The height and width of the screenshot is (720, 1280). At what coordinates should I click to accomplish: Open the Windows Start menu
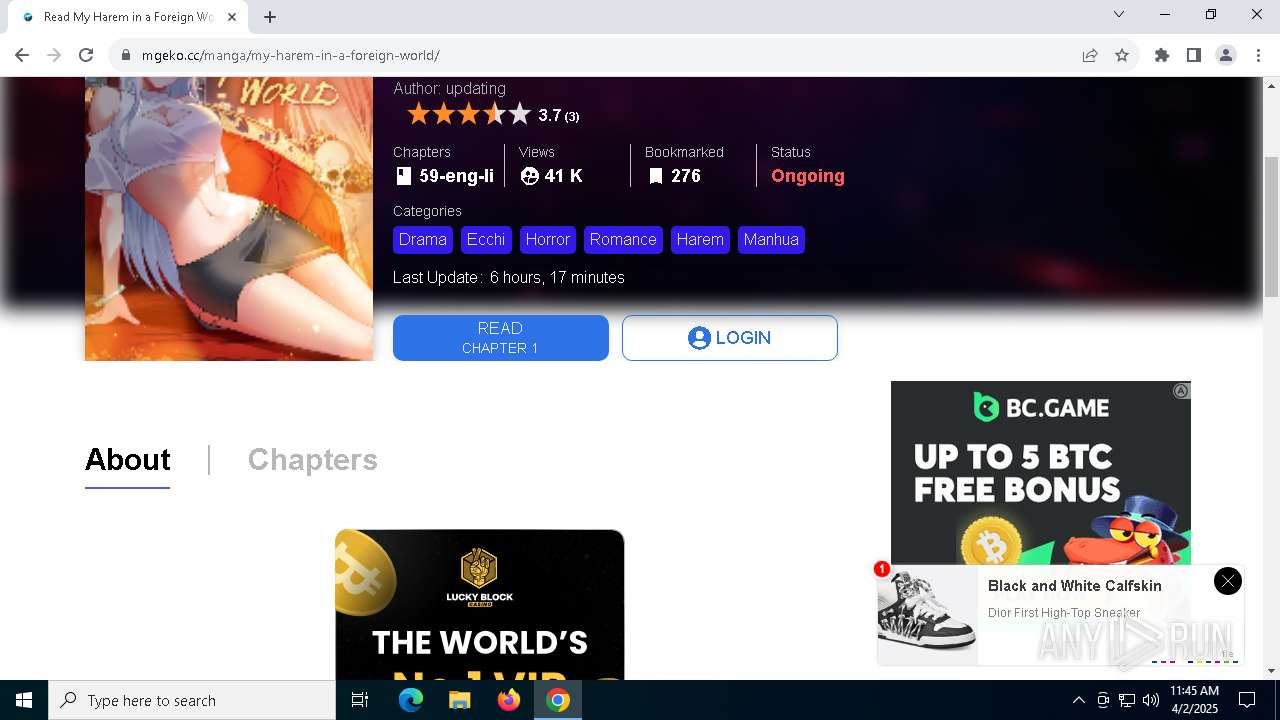point(24,700)
